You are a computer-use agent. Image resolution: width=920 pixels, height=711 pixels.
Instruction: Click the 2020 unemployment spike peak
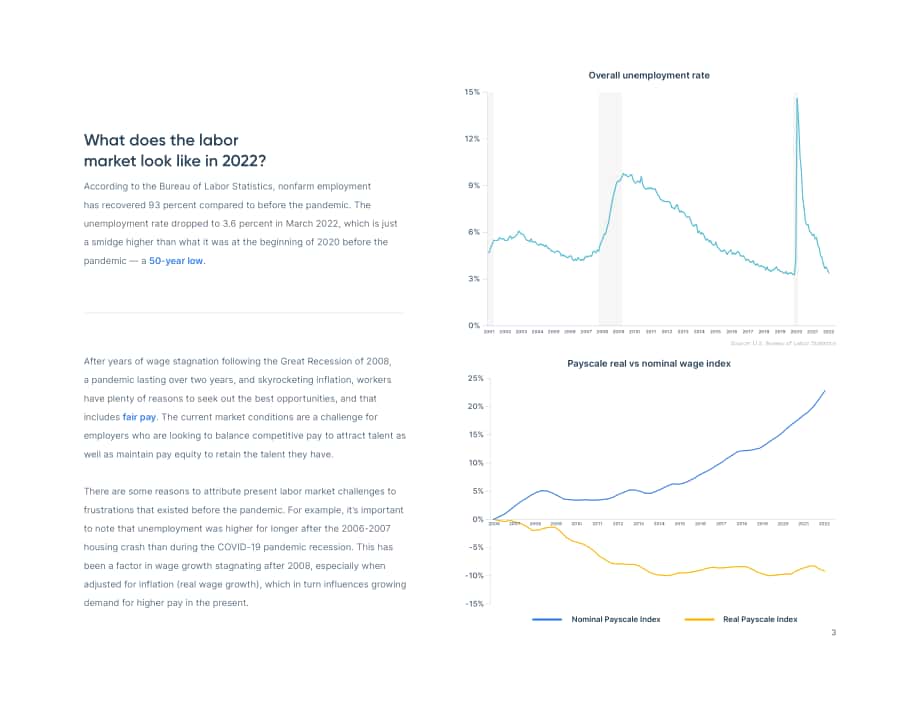click(x=797, y=99)
